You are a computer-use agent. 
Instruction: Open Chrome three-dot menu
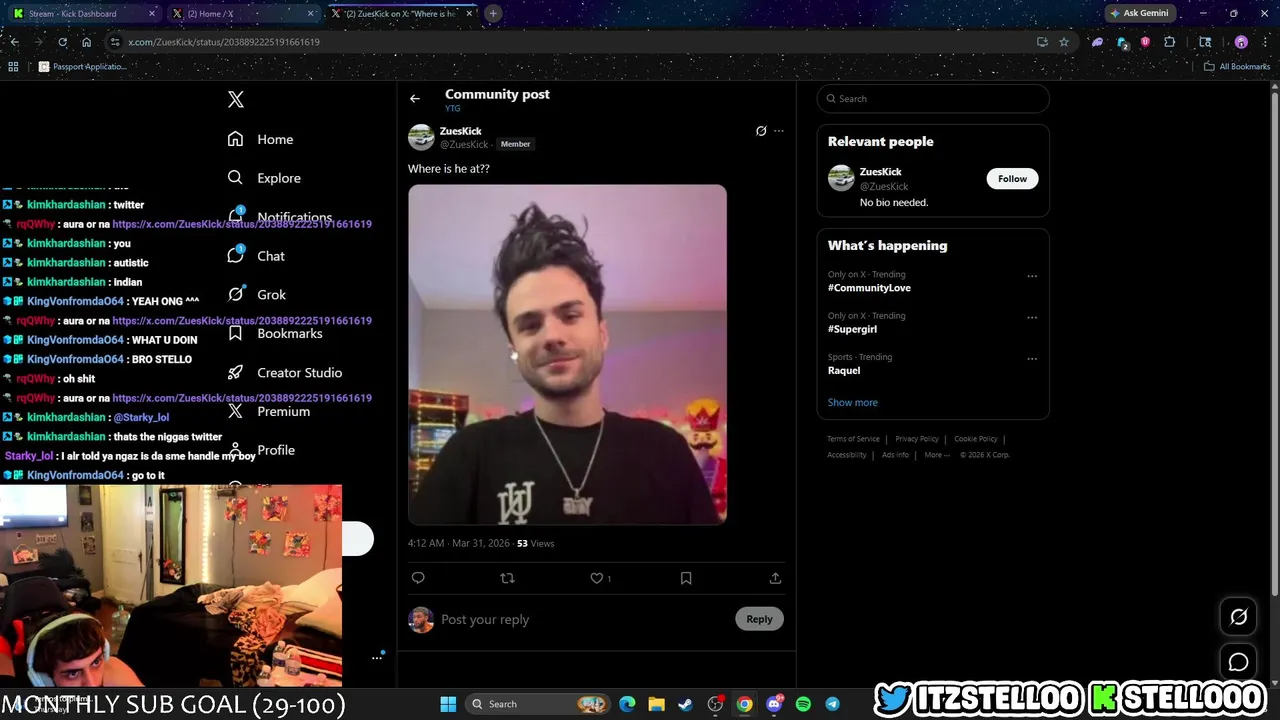[1266, 42]
